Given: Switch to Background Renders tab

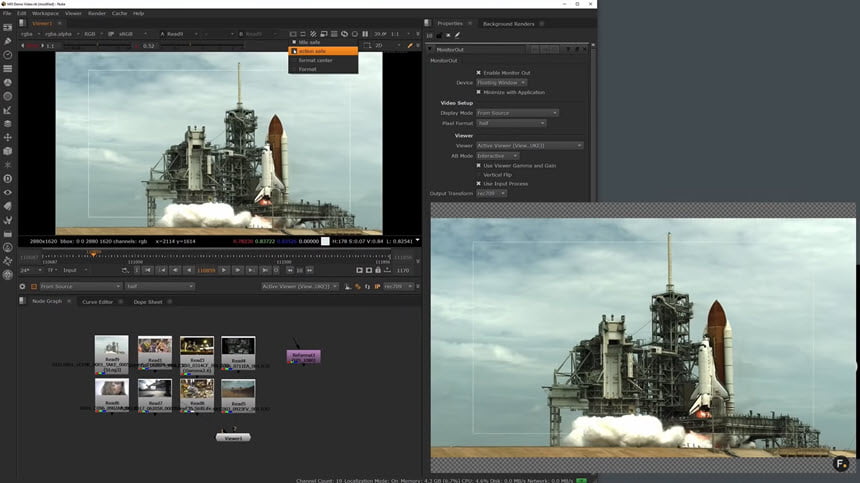Looking at the screenshot, I should tap(508, 24).
